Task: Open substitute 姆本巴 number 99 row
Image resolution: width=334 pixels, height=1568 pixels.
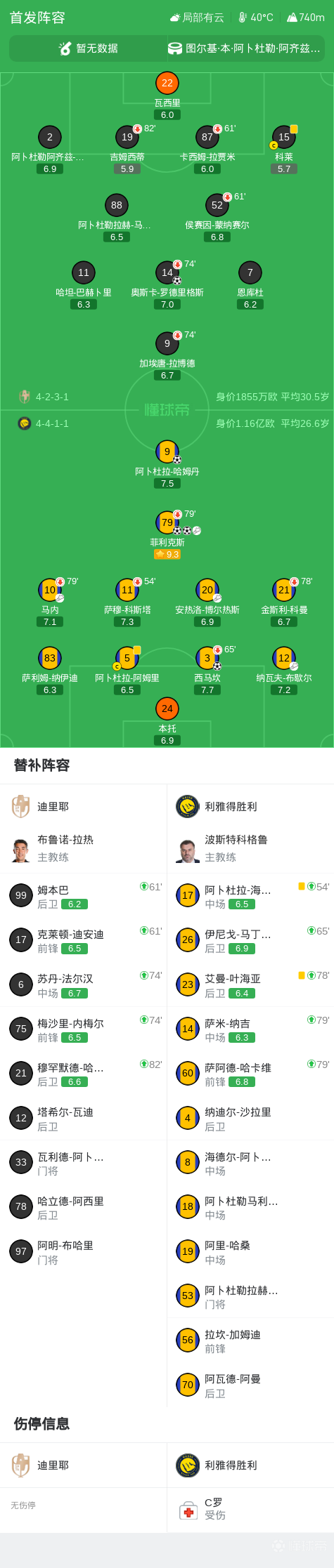Action: [x=84, y=895]
